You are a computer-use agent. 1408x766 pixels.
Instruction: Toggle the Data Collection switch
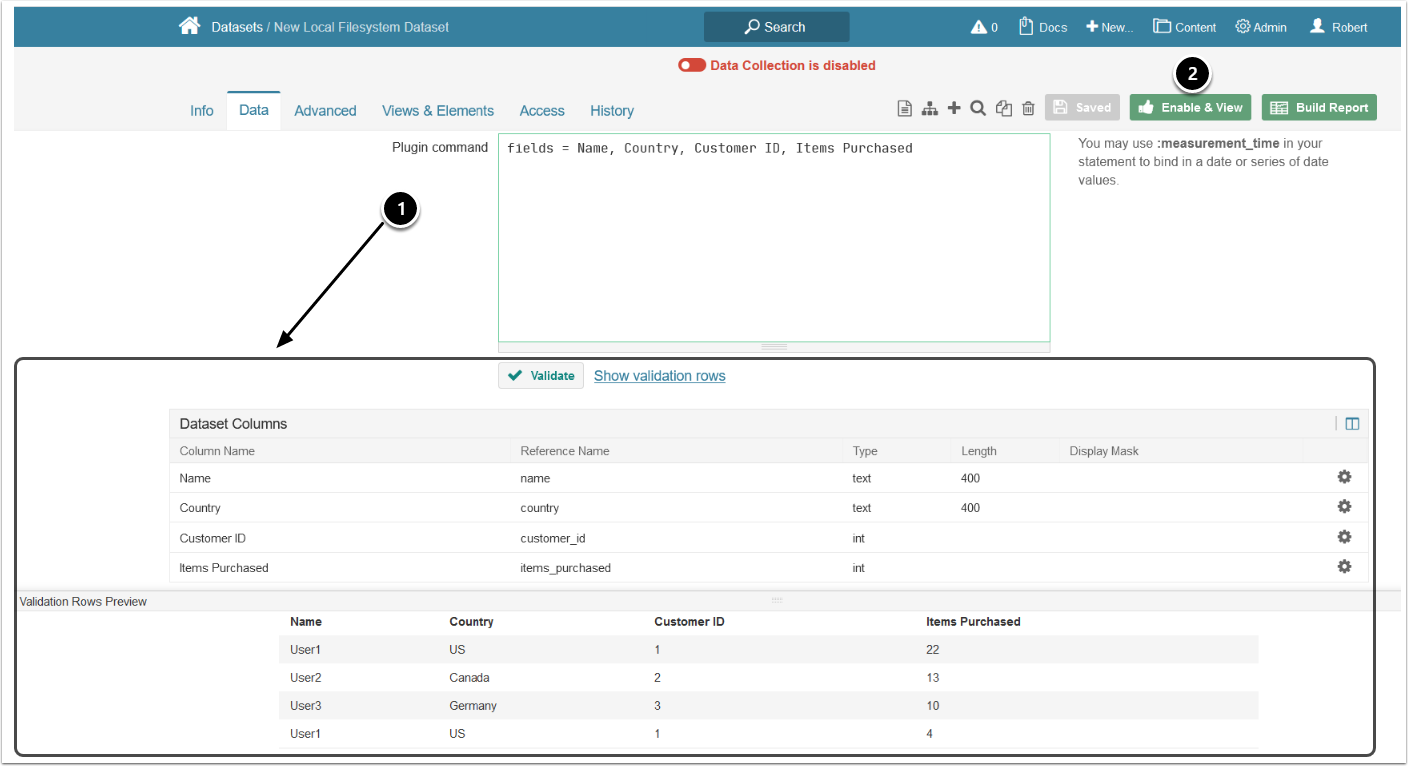click(x=691, y=66)
